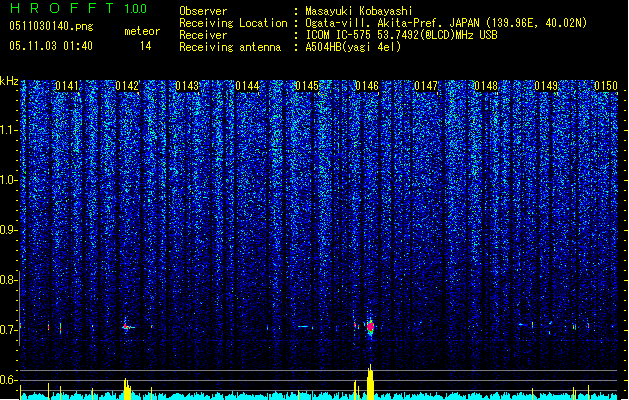Click the version number 1.00
The width and height of the screenshot is (629, 400).
pyautogui.click(x=135, y=9)
